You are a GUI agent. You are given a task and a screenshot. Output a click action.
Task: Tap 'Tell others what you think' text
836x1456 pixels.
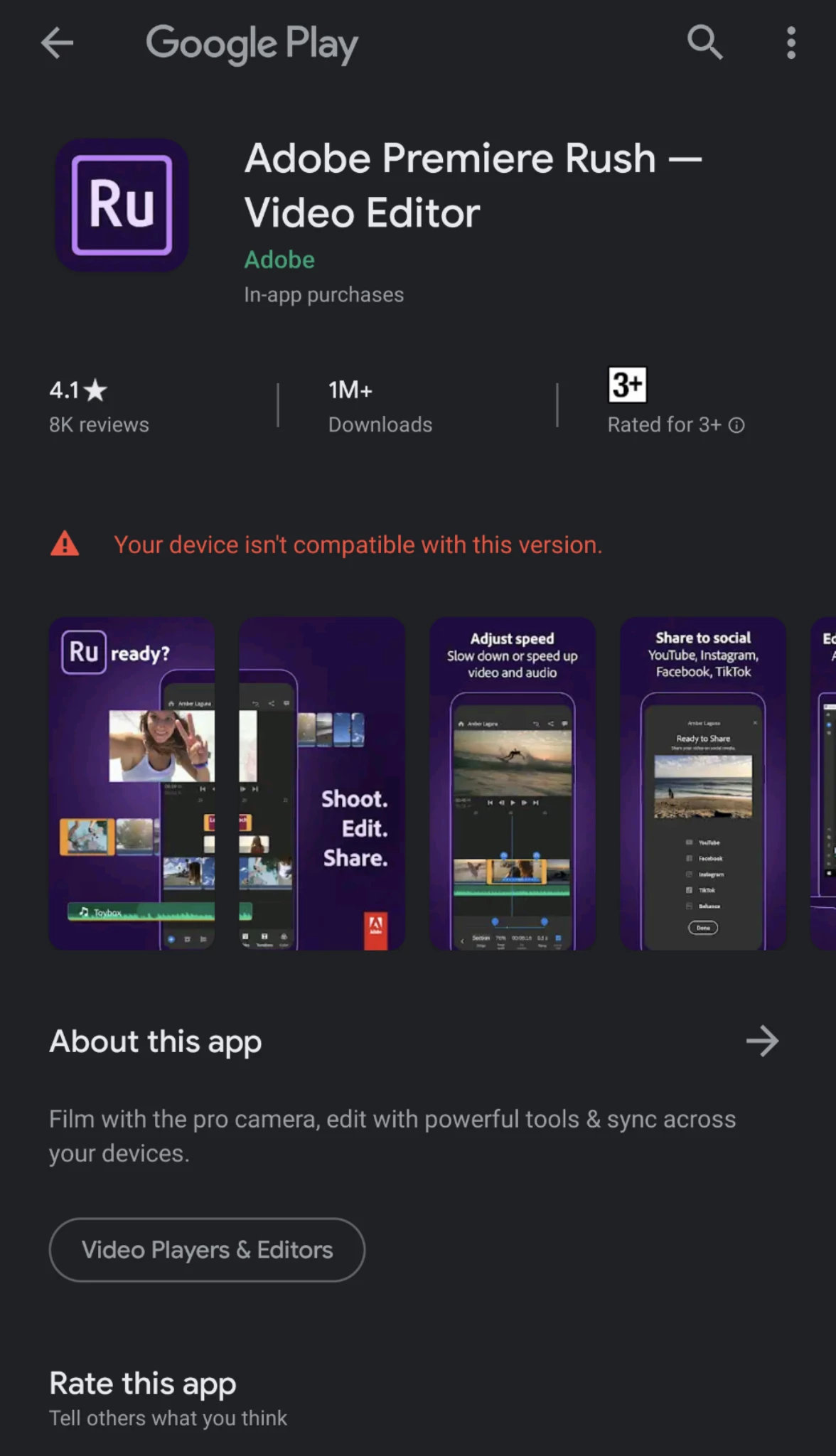pos(168,1418)
